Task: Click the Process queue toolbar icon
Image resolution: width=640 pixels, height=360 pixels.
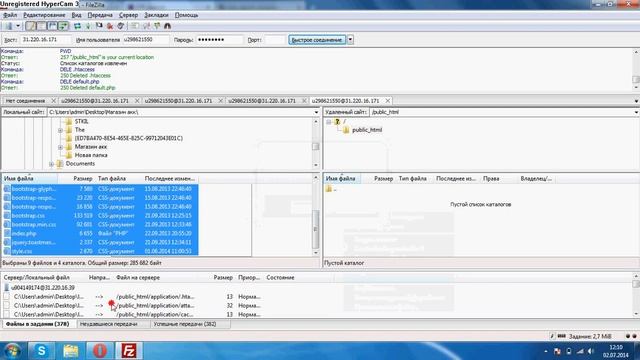Action: pyautogui.click(x=88, y=26)
